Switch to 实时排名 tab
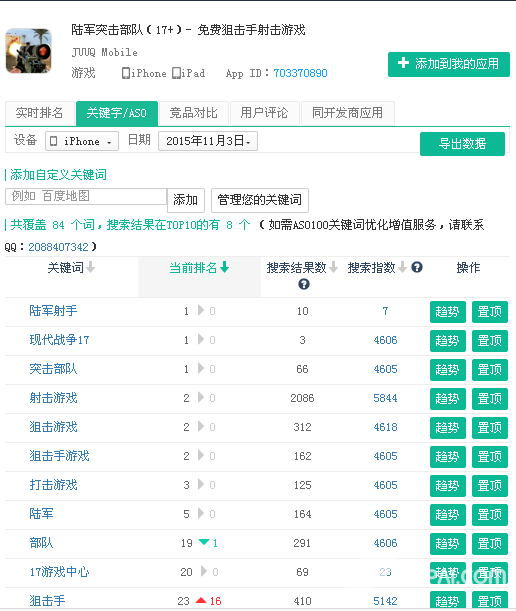The height and width of the screenshot is (611, 516). pyautogui.click(x=39, y=113)
